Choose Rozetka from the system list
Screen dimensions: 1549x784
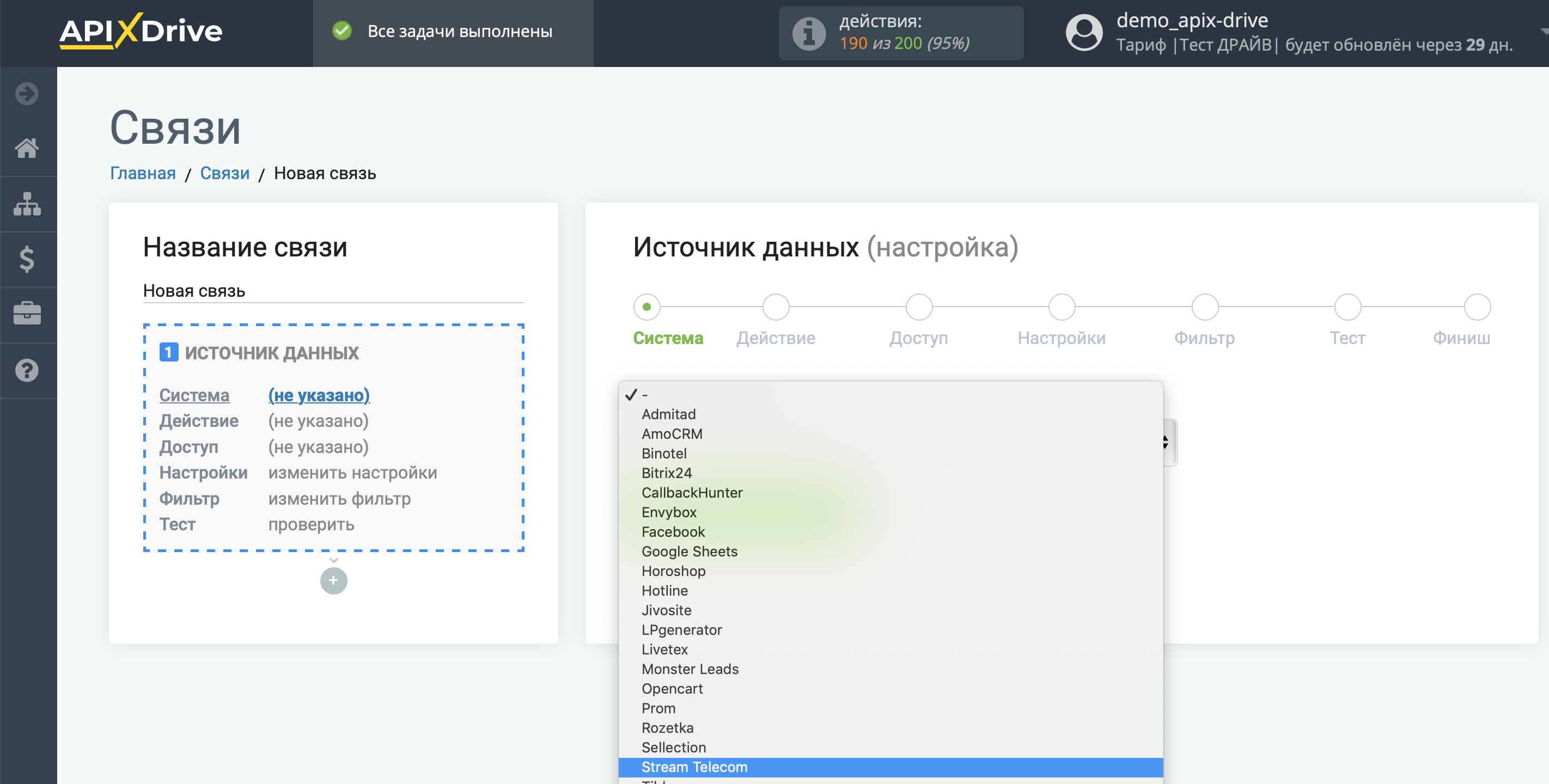click(x=891, y=728)
